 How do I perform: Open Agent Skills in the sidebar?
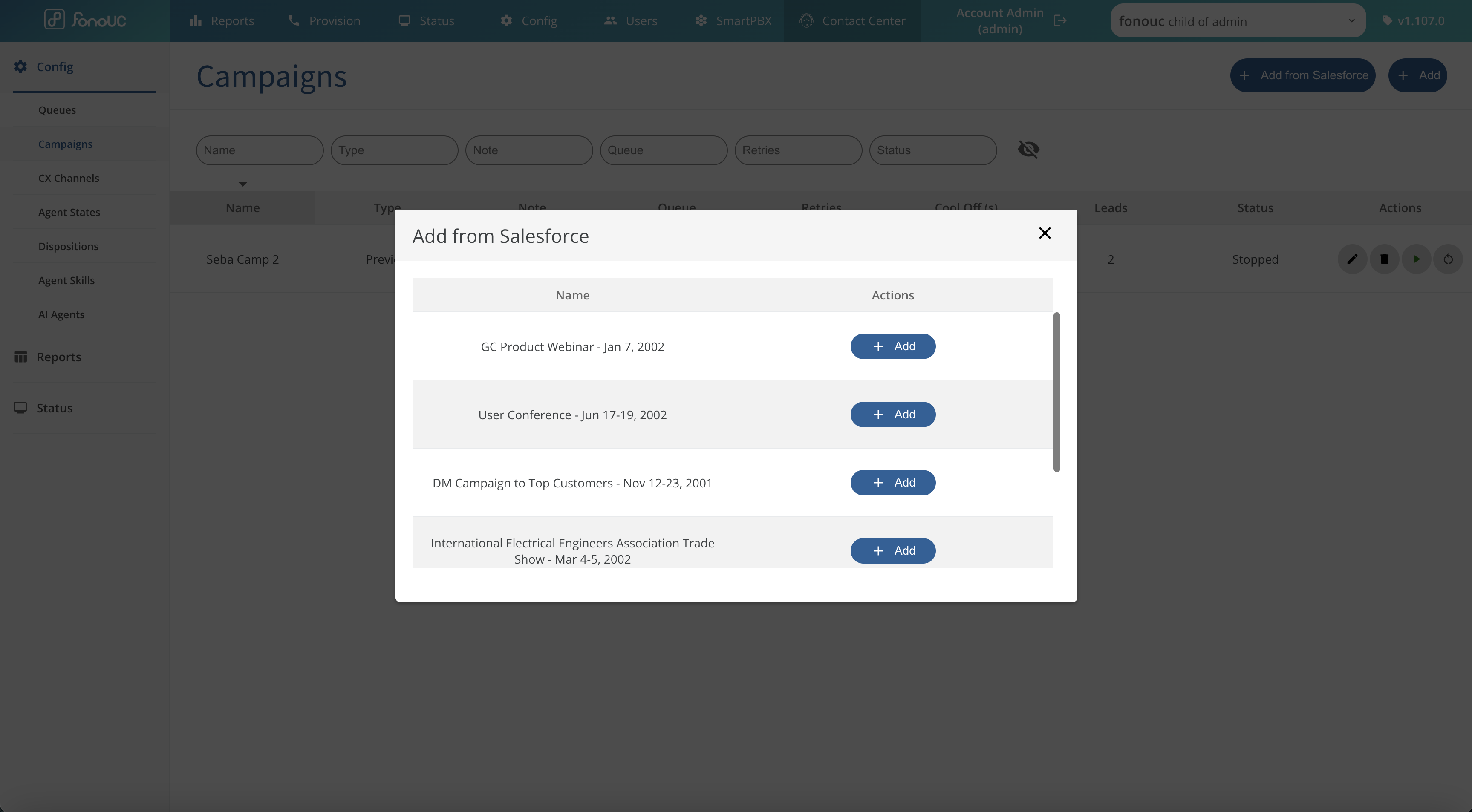pyautogui.click(x=66, y=280)
